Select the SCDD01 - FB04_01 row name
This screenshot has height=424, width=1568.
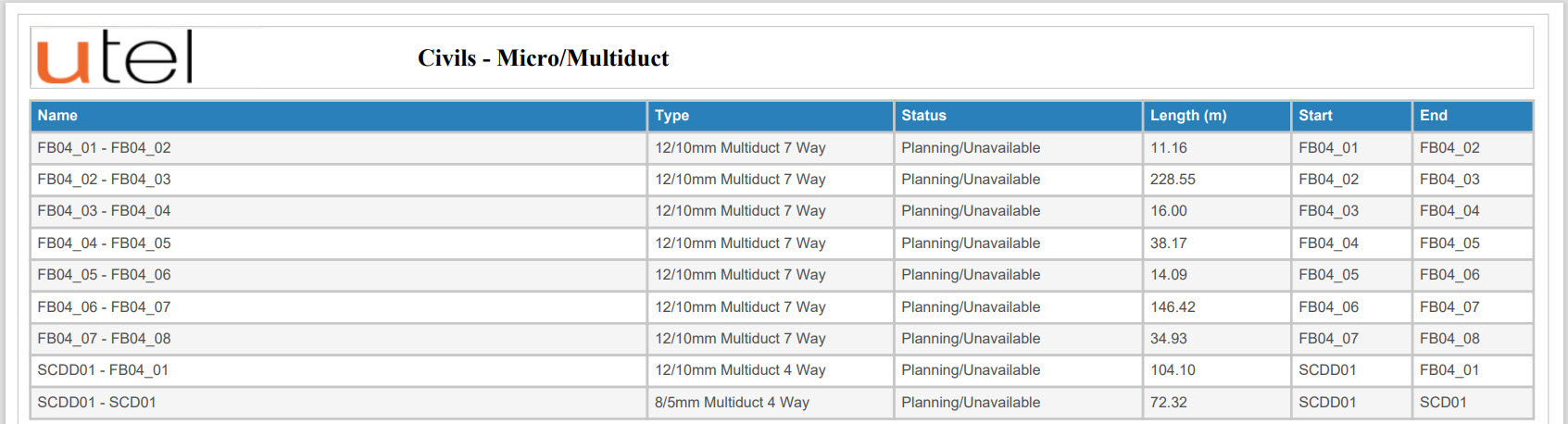[103, 370]
